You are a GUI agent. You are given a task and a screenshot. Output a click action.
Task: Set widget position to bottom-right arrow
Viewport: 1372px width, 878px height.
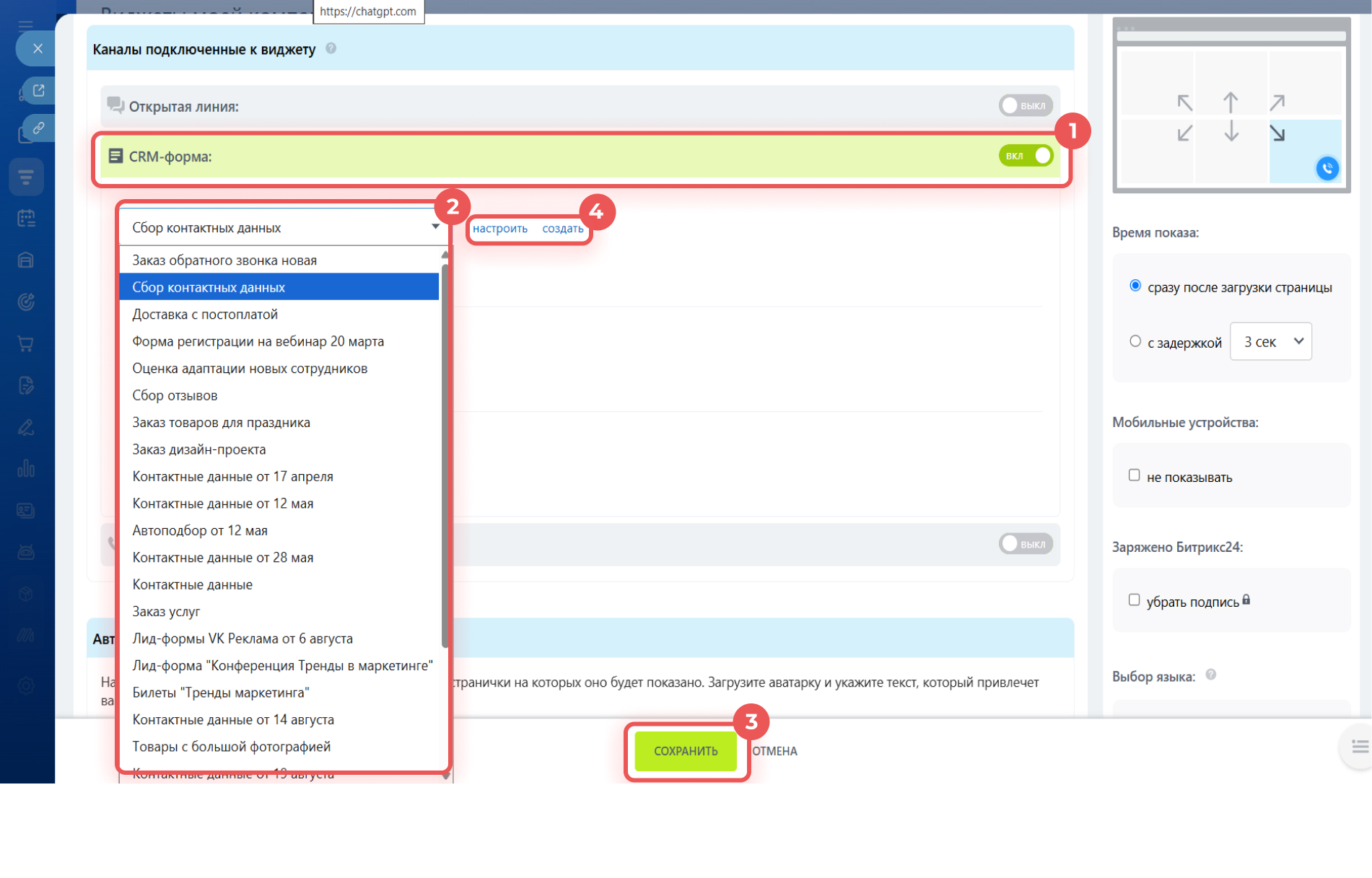coord(1277,133)
